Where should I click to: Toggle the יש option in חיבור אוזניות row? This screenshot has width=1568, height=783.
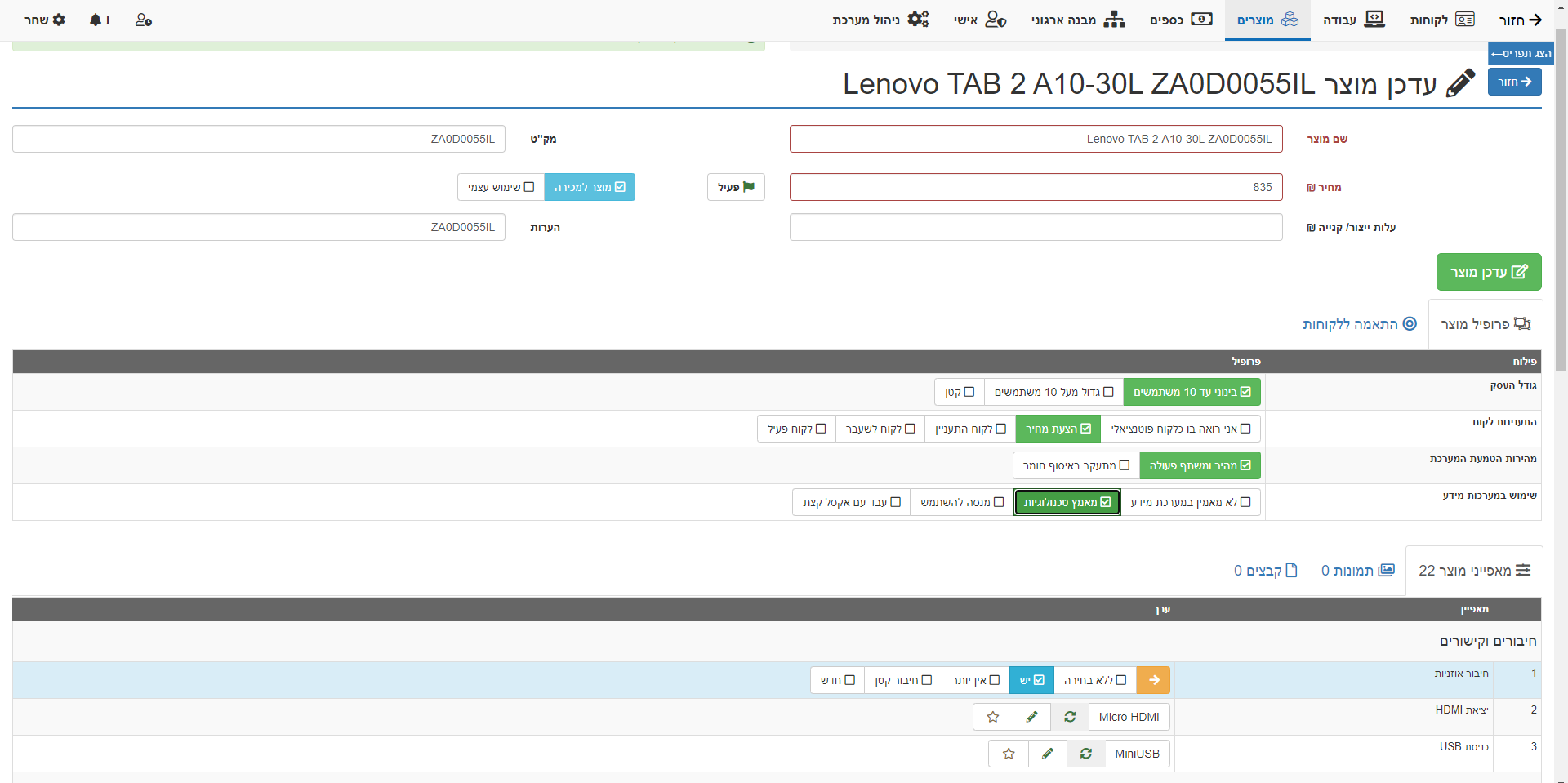(1031, 680)
